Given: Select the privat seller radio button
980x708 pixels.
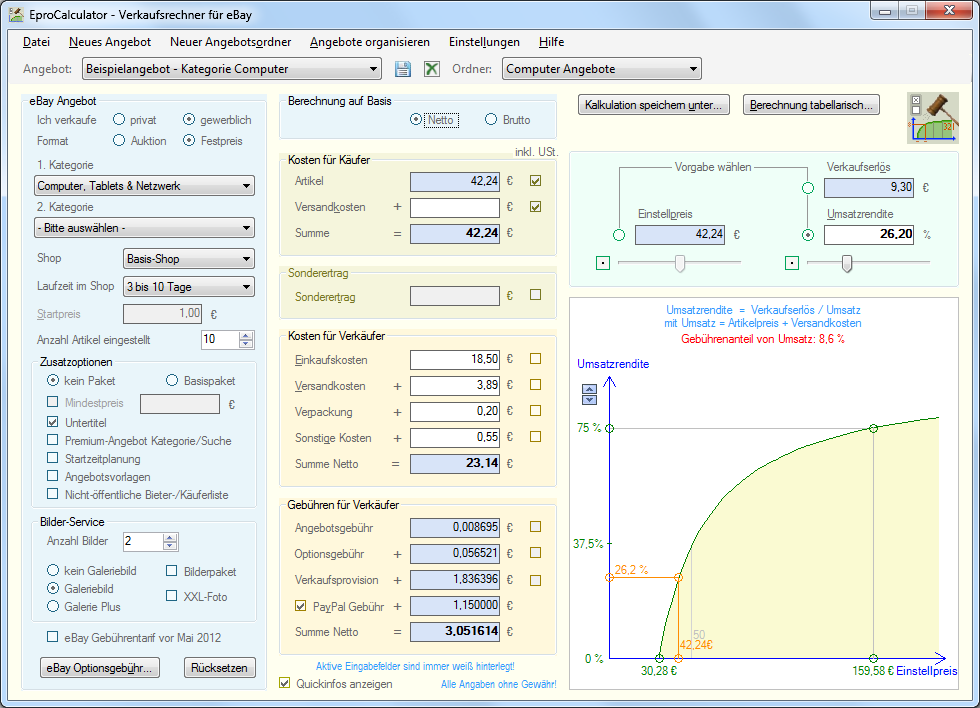Looking at the screenshot, I should coord(119,119).
